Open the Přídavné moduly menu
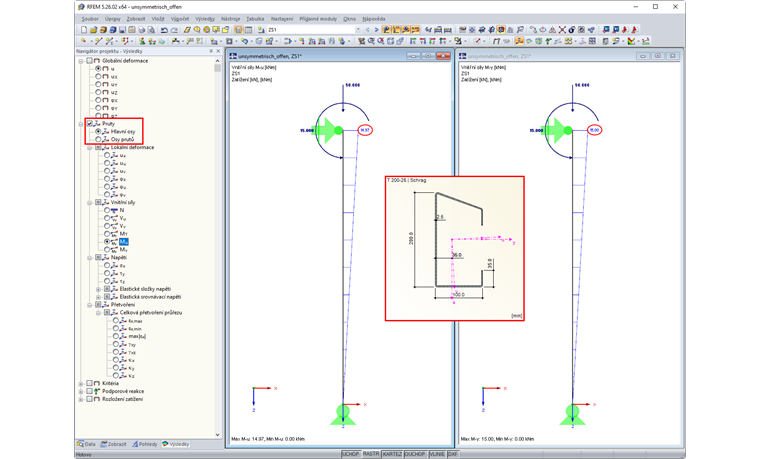Viewport: 760px width, 459px height. click(318, 19)
